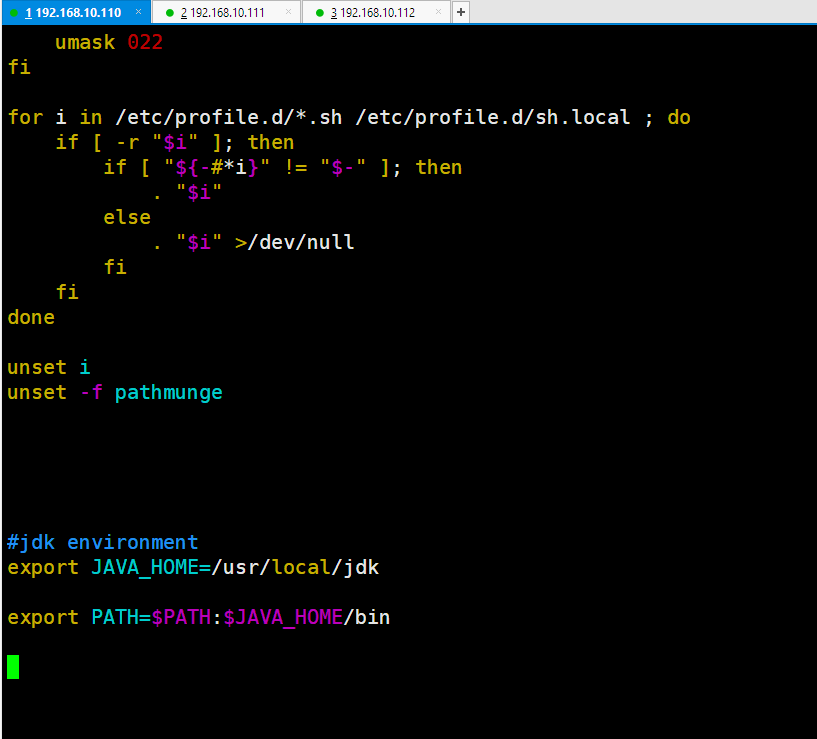Open a new session tab with plus button
The width and height of the screenshot is (817, 739).
(x=461, y=13)
